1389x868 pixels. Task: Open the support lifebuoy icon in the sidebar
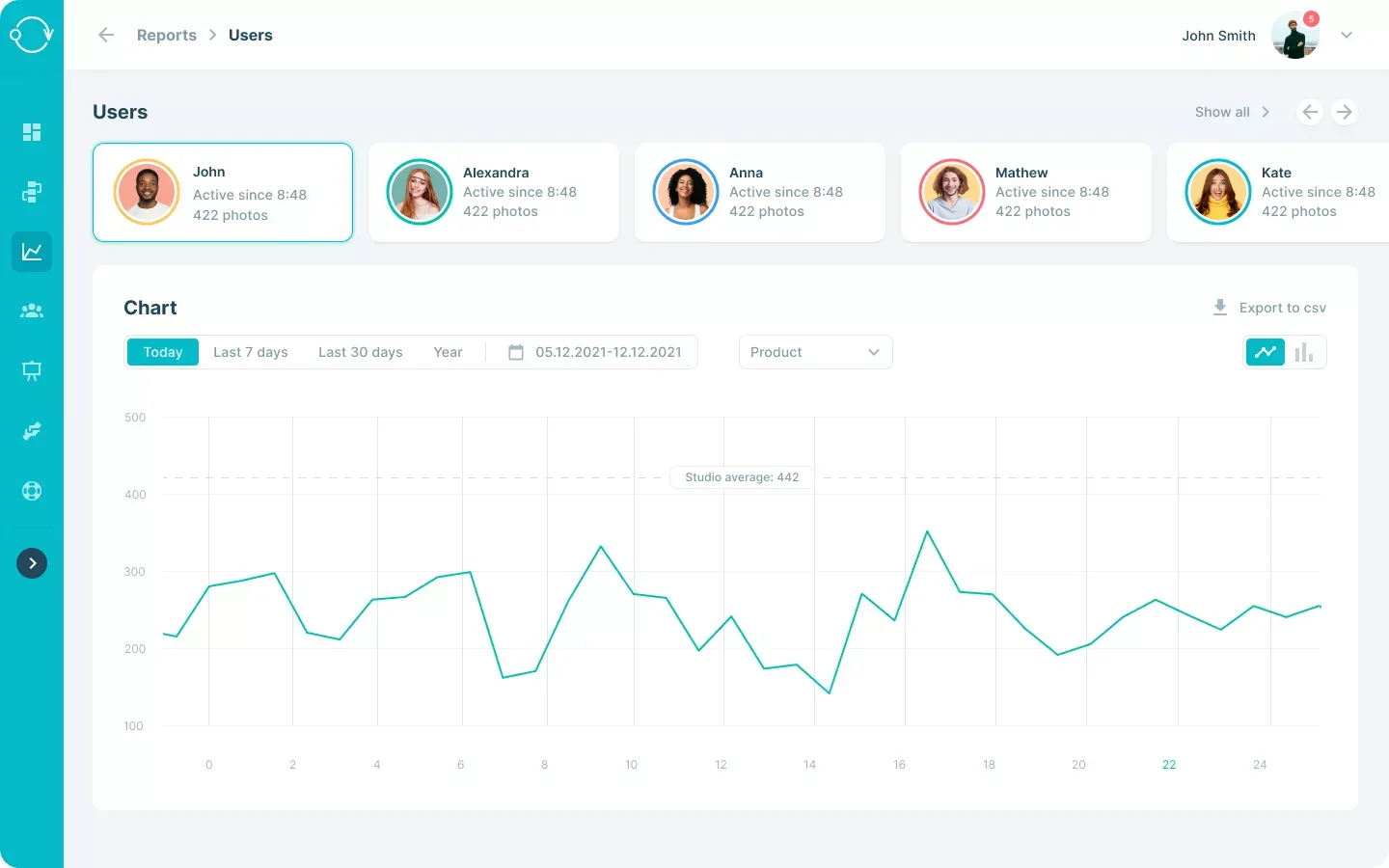(x=32, y=491)
